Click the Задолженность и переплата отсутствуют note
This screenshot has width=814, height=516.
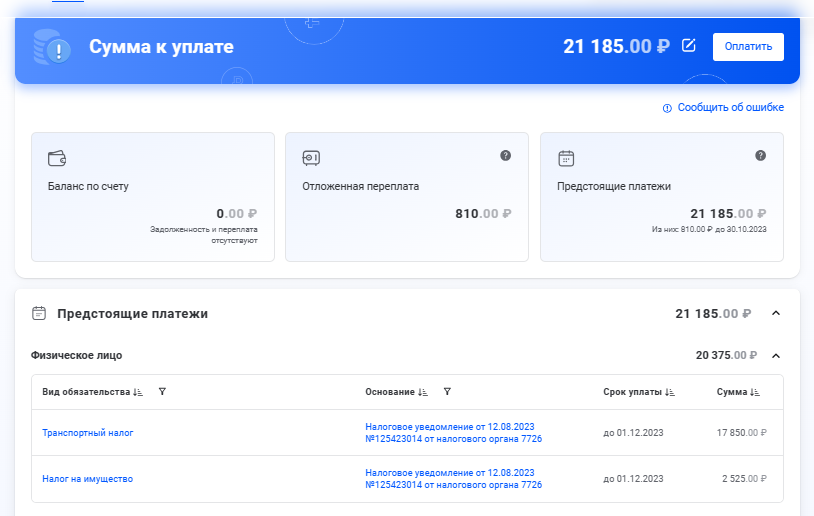click(x=204, y=235)
